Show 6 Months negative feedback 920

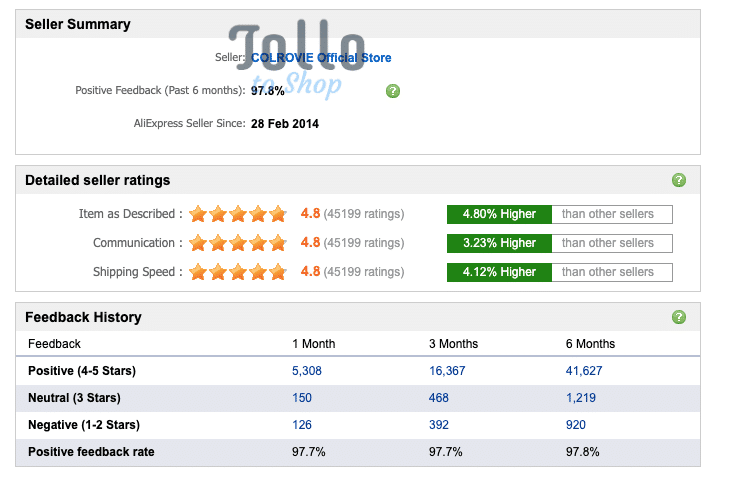tap(575, 425)
